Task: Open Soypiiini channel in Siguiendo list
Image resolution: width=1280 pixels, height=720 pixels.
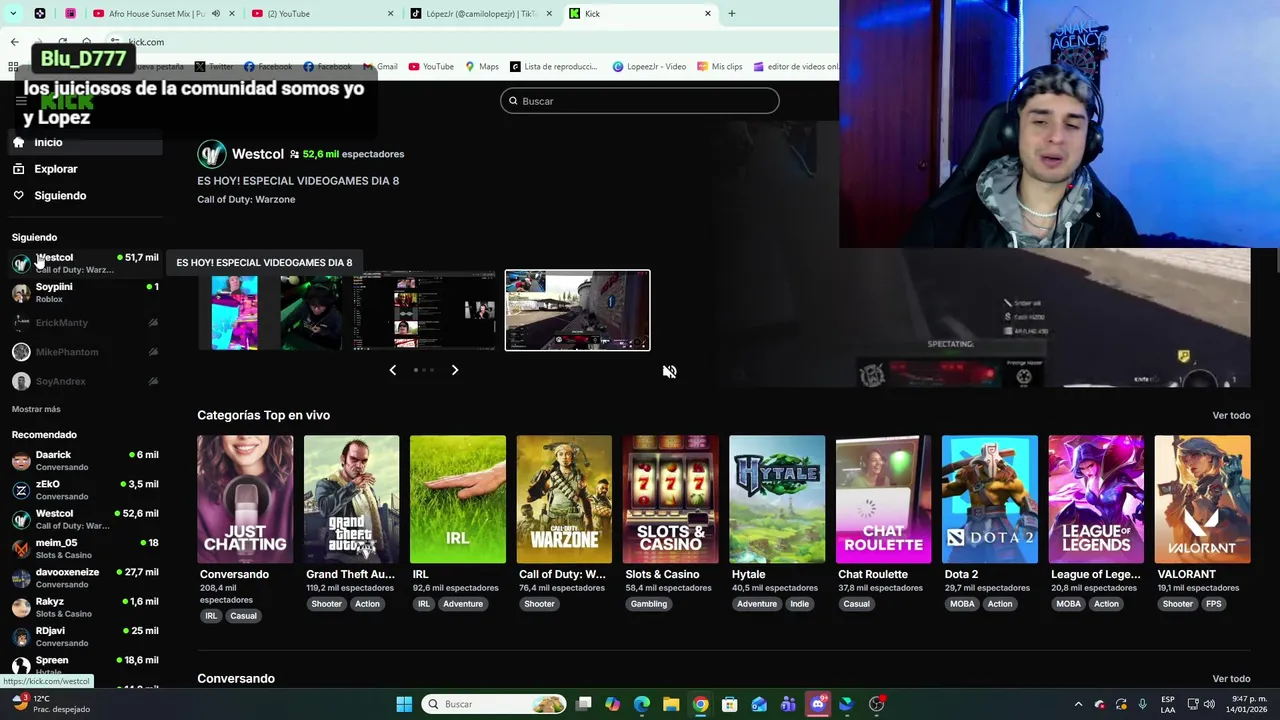Action: 85,292
